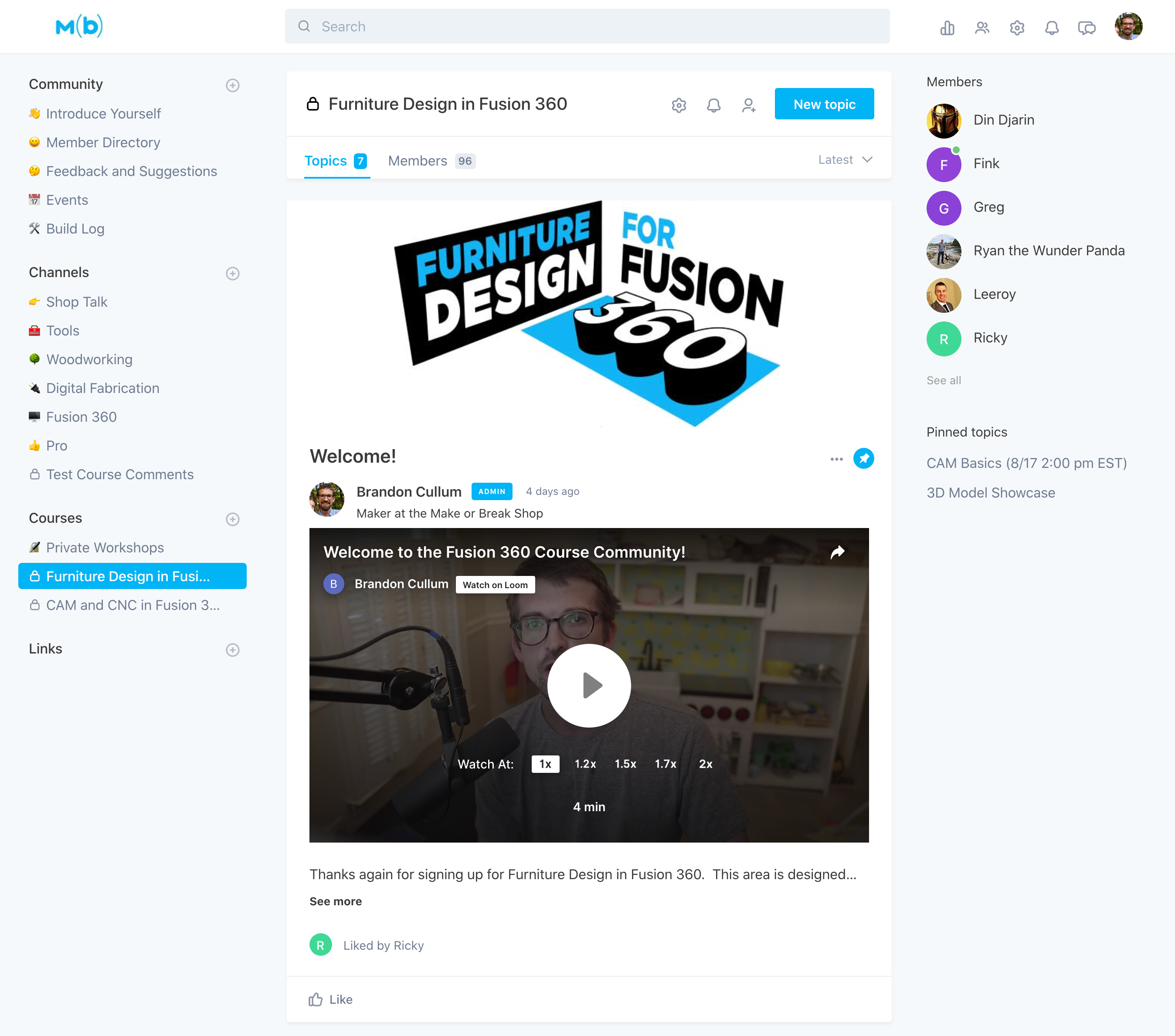Image resolution: width=1175 pixels, height=1036 pixels.
Task: Open the notifications bell in top header
Action: pos(1051,27)
